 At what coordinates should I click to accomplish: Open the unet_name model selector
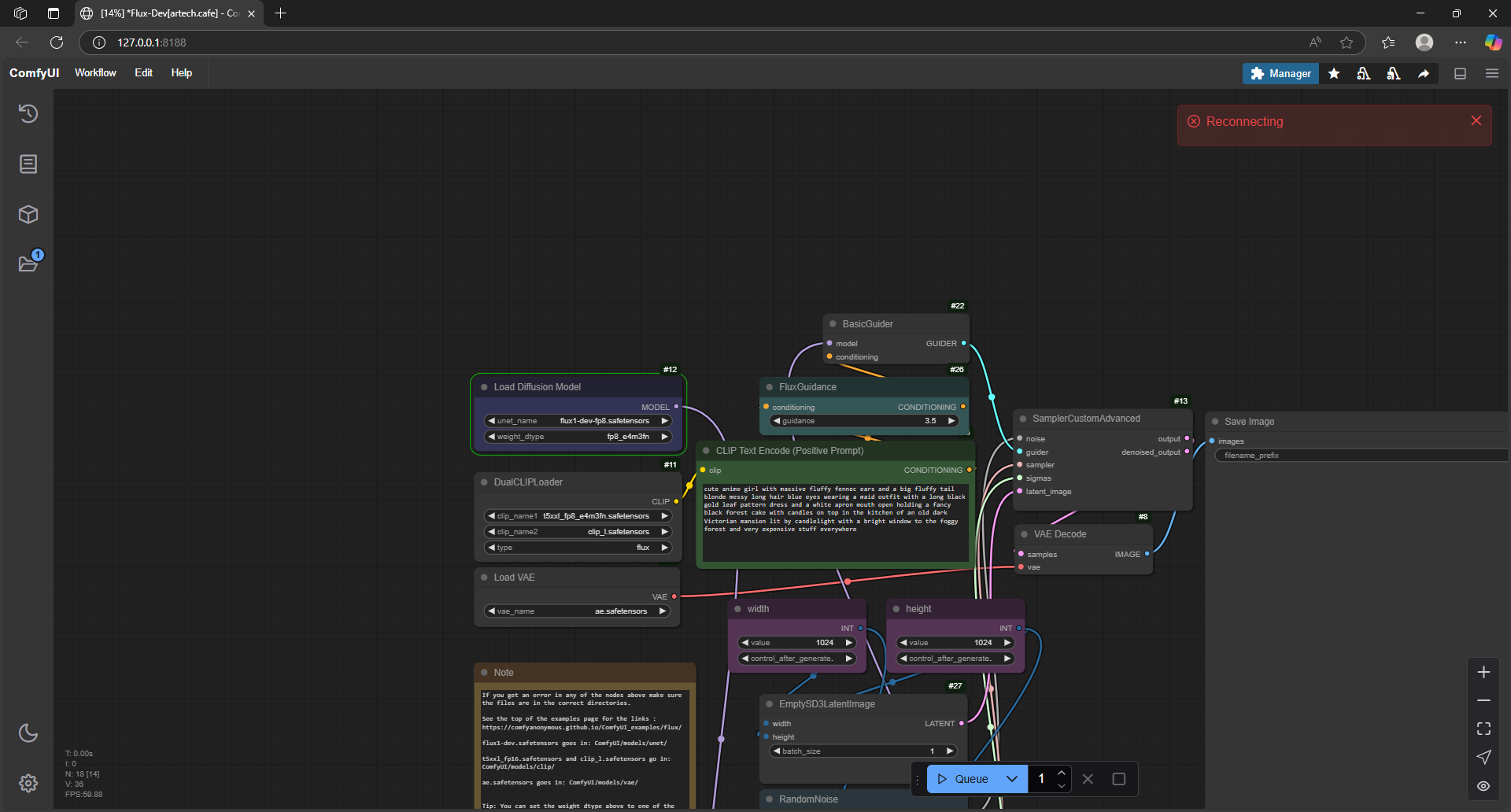click(x=578, y=421)
